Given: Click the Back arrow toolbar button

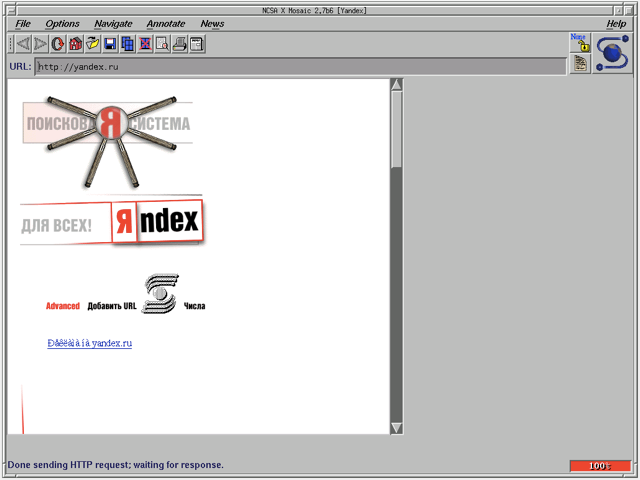Looking at the screenshot, I should click(x=23, y=44).
